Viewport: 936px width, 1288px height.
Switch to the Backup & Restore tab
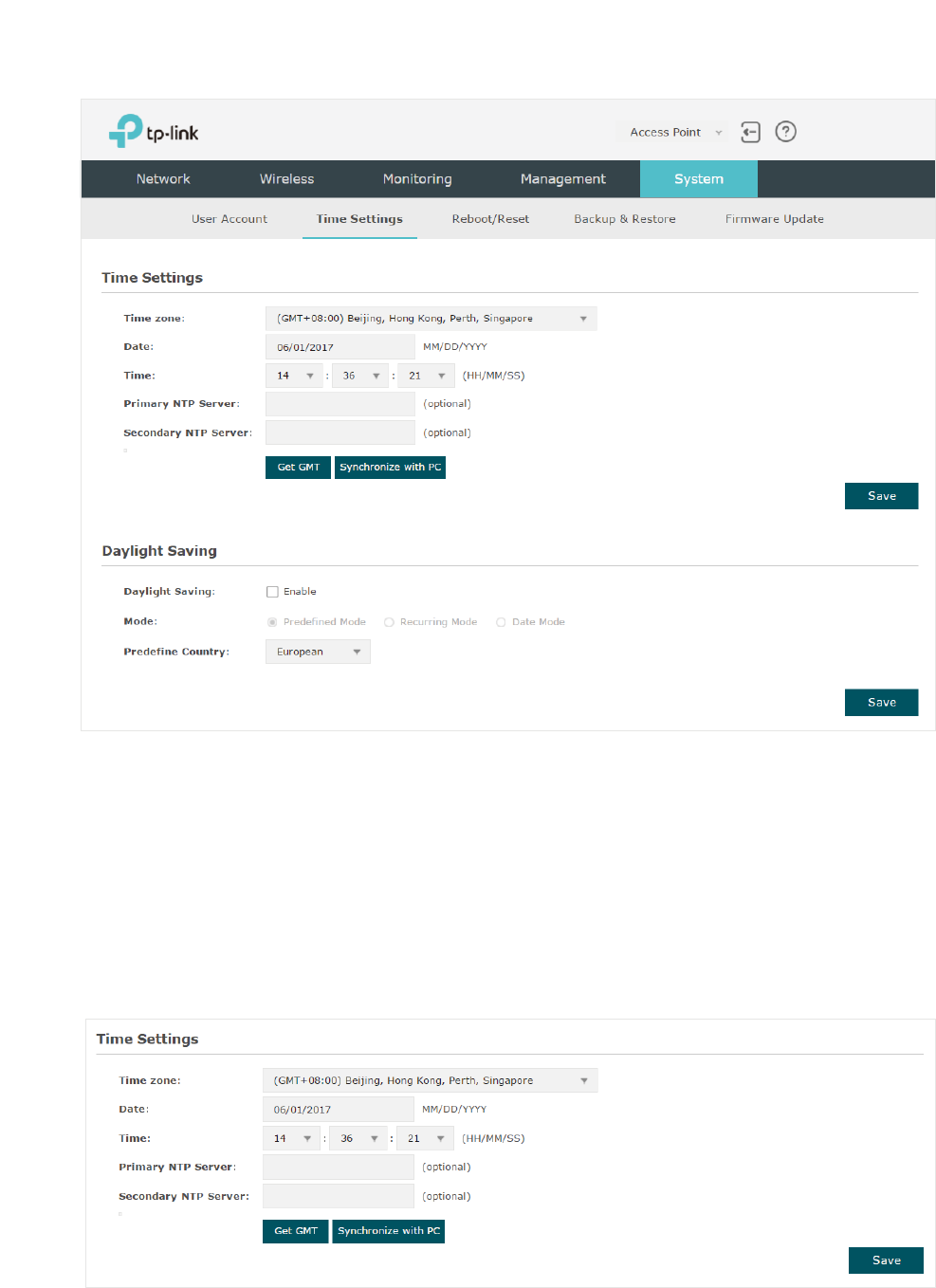click(625, 219)
